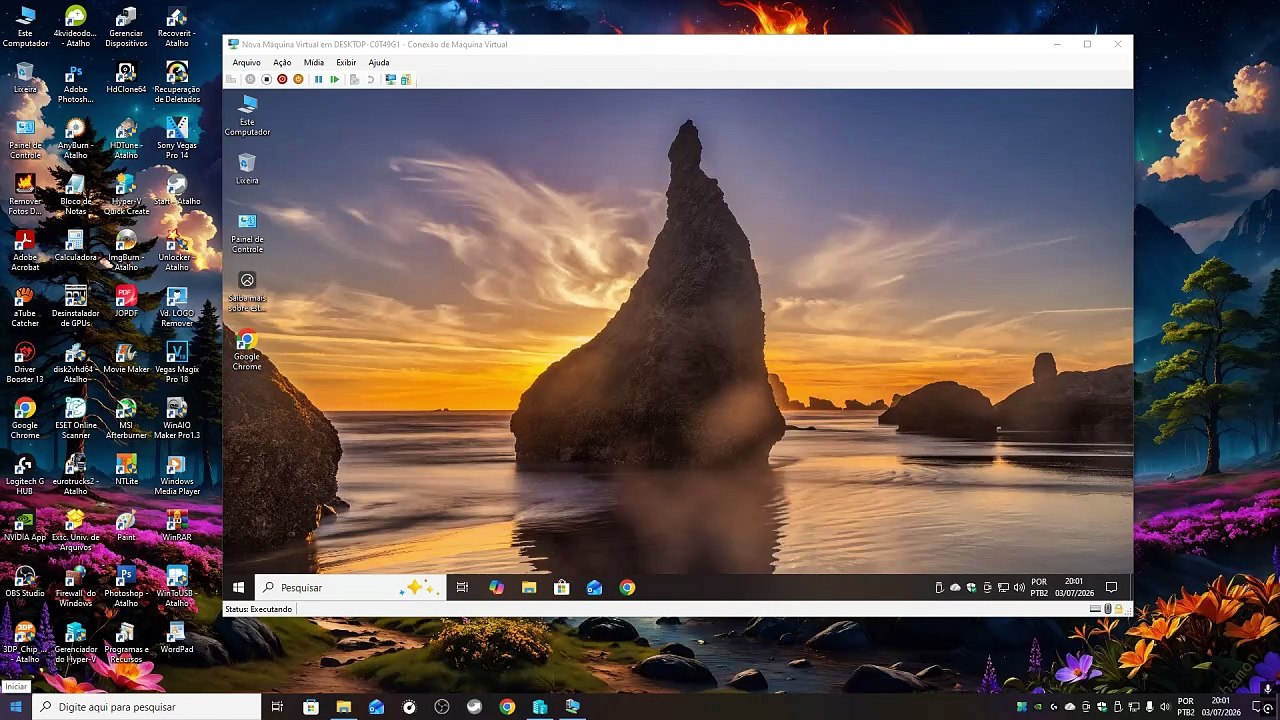Open the VM Start menu button
The image size is (1280, 720).
pos(238,588)
